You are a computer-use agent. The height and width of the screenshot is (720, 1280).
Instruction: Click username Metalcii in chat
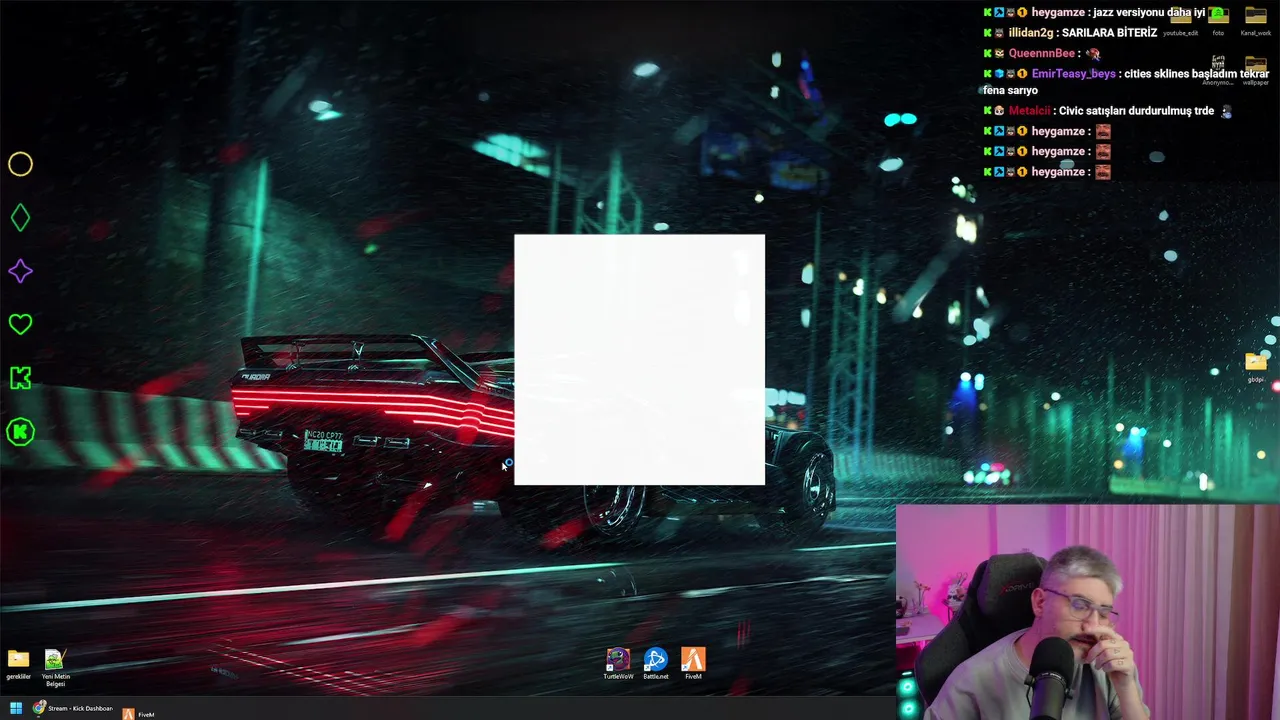coord(1029,111)
